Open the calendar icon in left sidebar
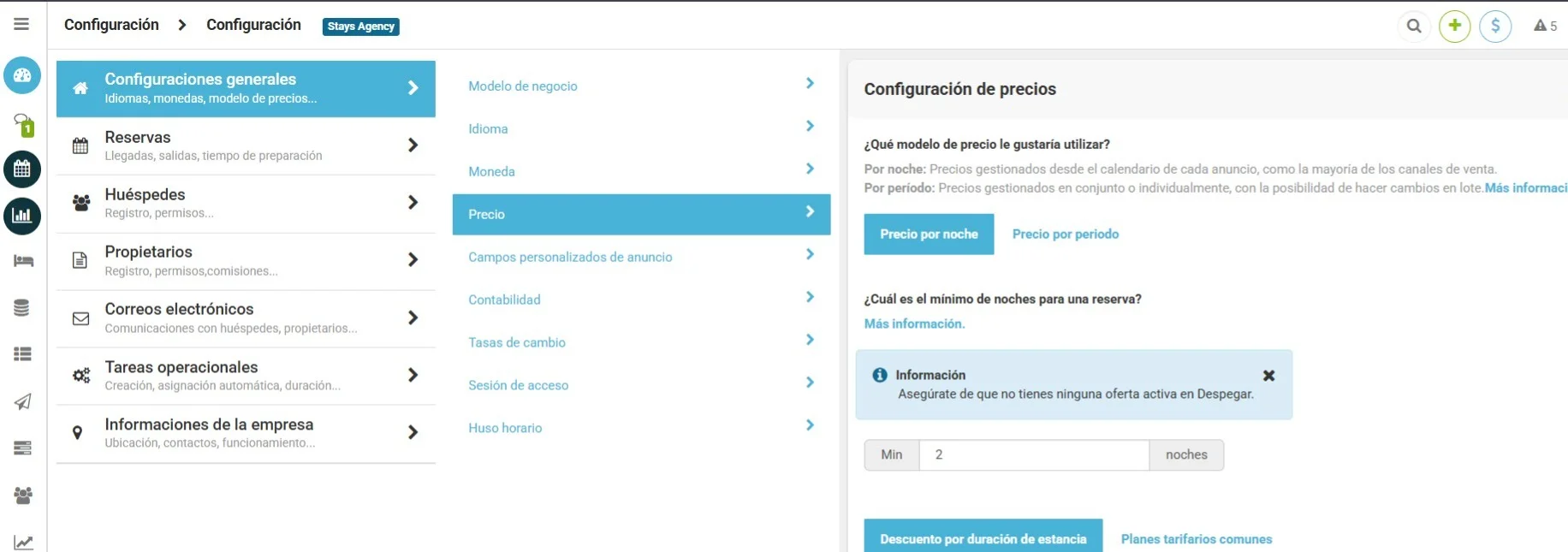 point(22,169)
